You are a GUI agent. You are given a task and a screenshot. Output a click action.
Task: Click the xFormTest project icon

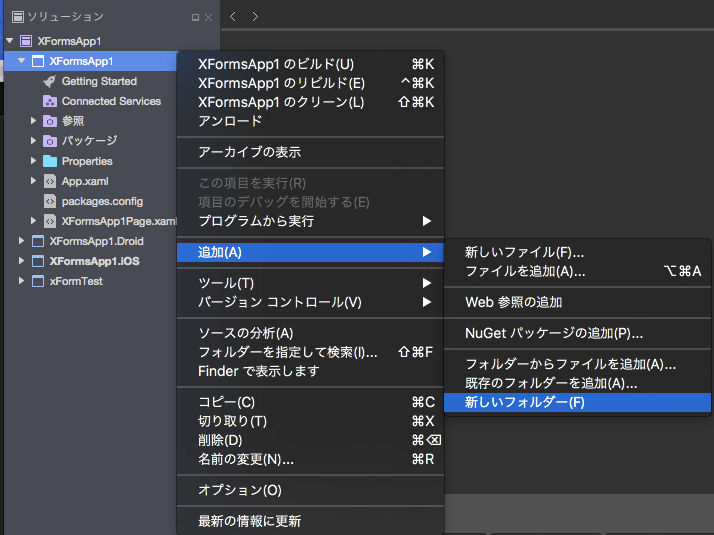coord(38,281)
